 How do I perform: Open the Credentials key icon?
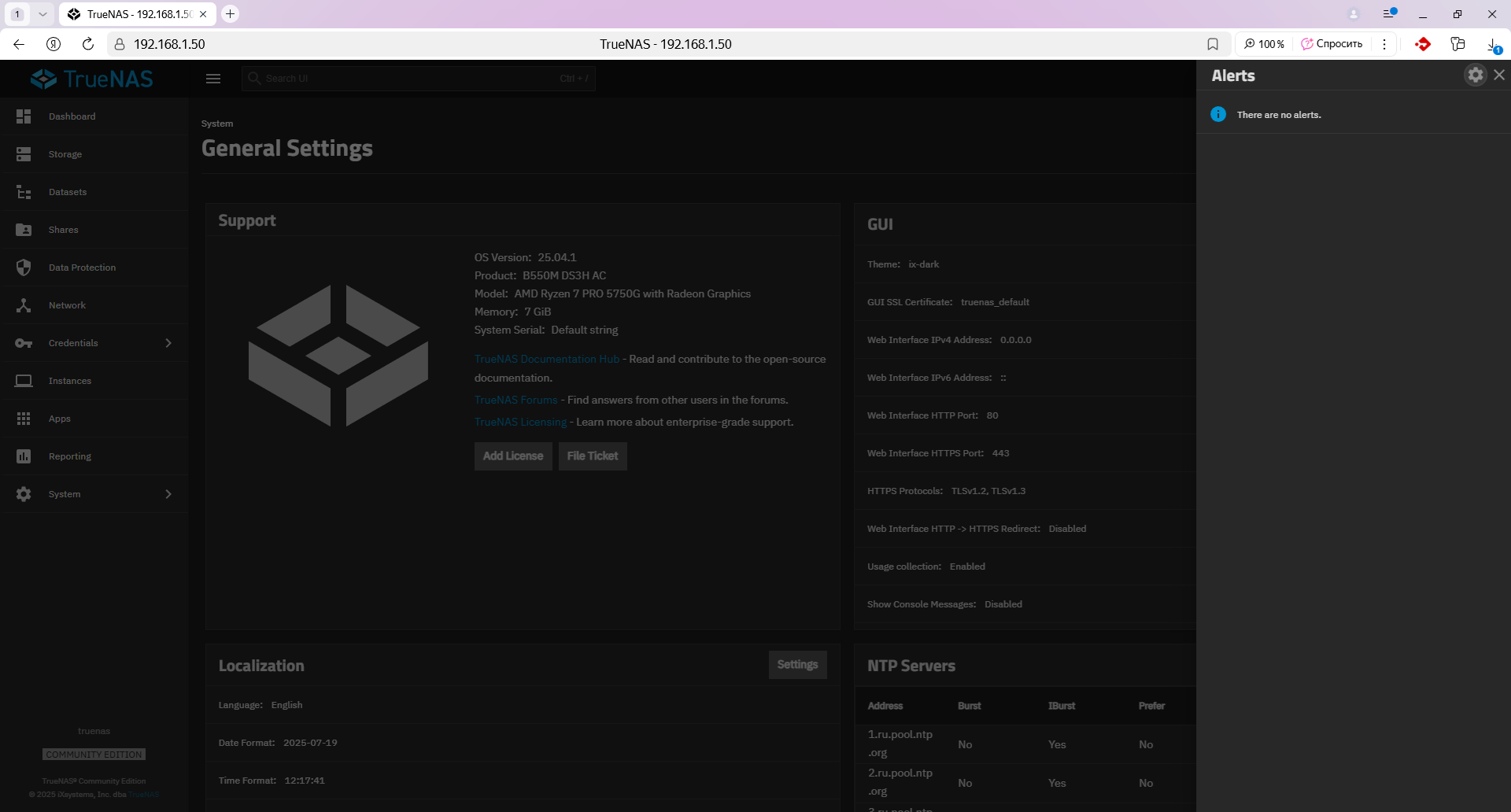click(24, 343)
